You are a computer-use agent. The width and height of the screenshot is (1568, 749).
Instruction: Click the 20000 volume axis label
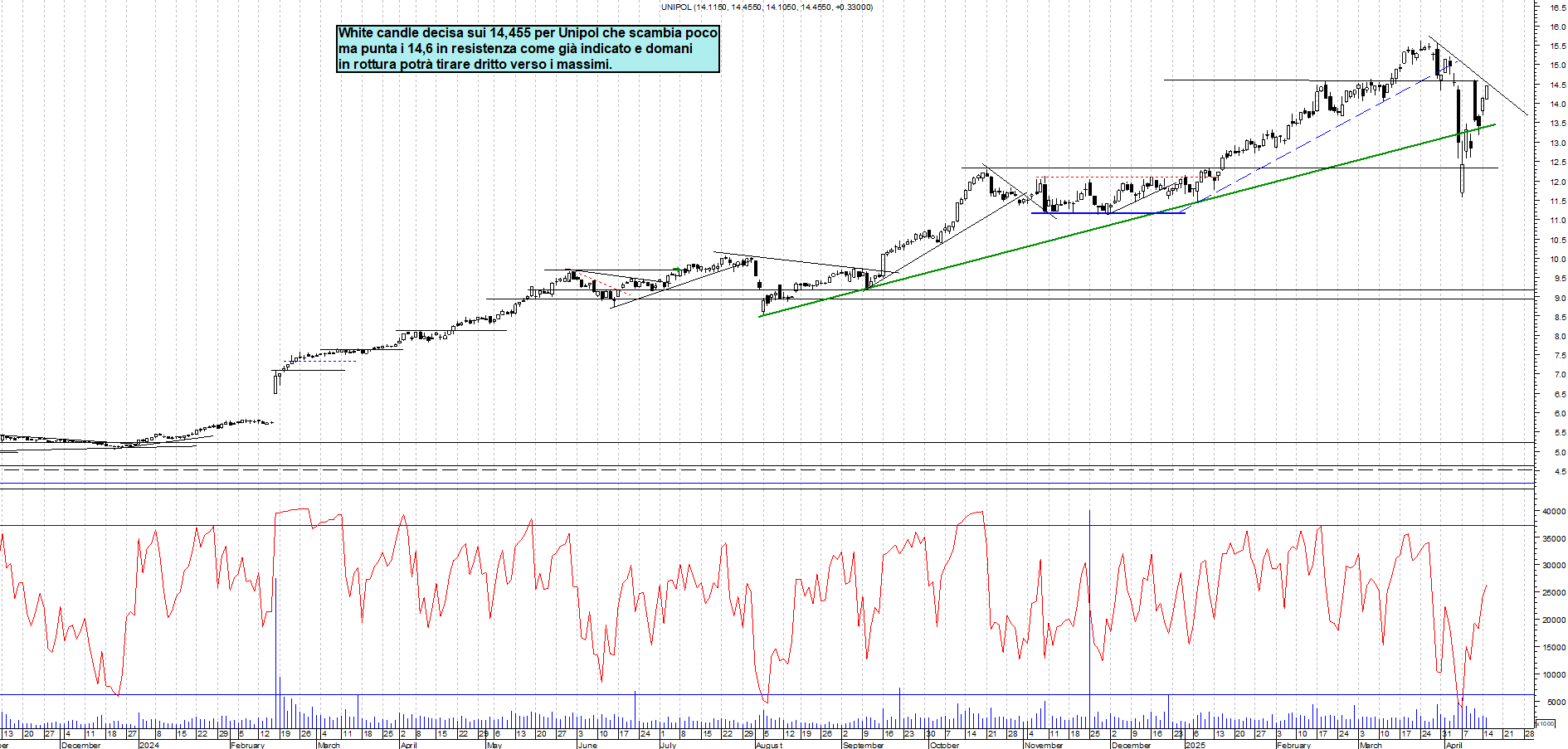(1554, 620)
